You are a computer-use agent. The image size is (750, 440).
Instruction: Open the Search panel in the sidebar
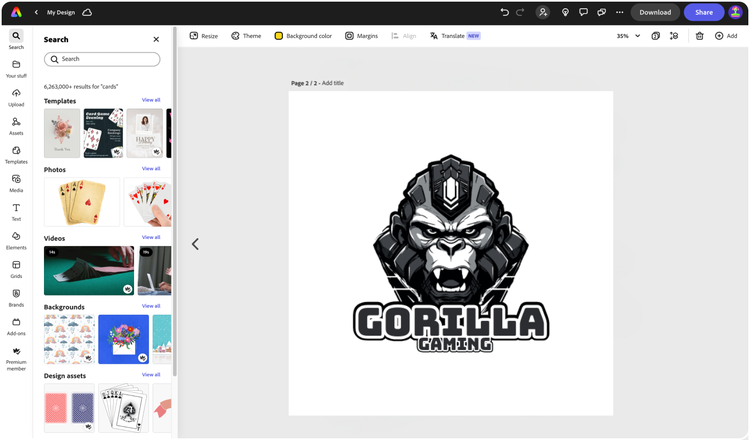(x=16, y=40)
